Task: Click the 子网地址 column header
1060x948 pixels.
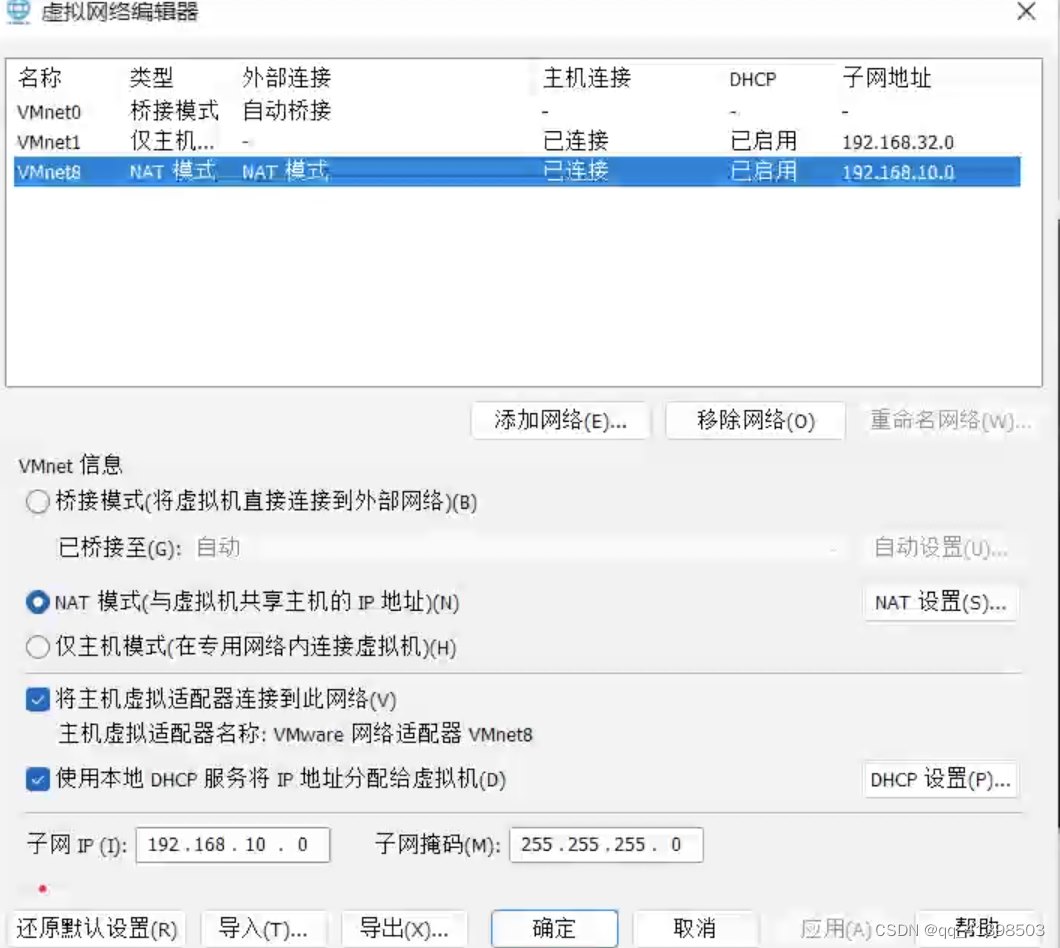Action: (886, 78)
